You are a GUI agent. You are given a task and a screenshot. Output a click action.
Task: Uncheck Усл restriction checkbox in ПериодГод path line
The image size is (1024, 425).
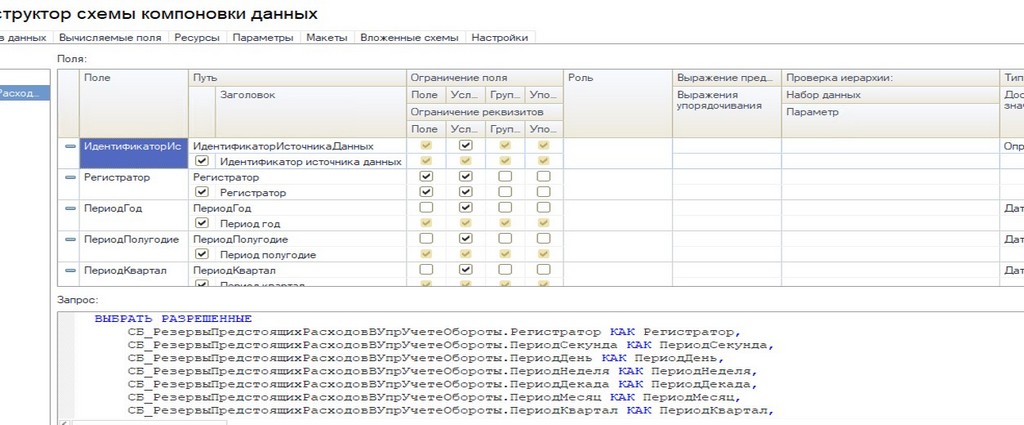pos(465,208)
